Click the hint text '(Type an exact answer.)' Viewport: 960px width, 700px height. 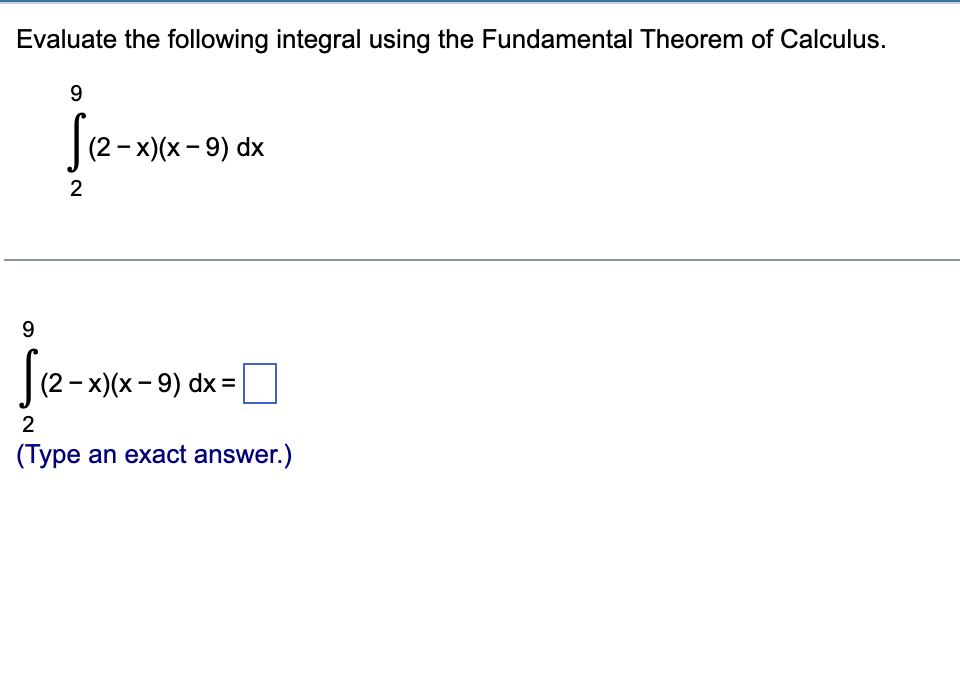tap(154, 454)
